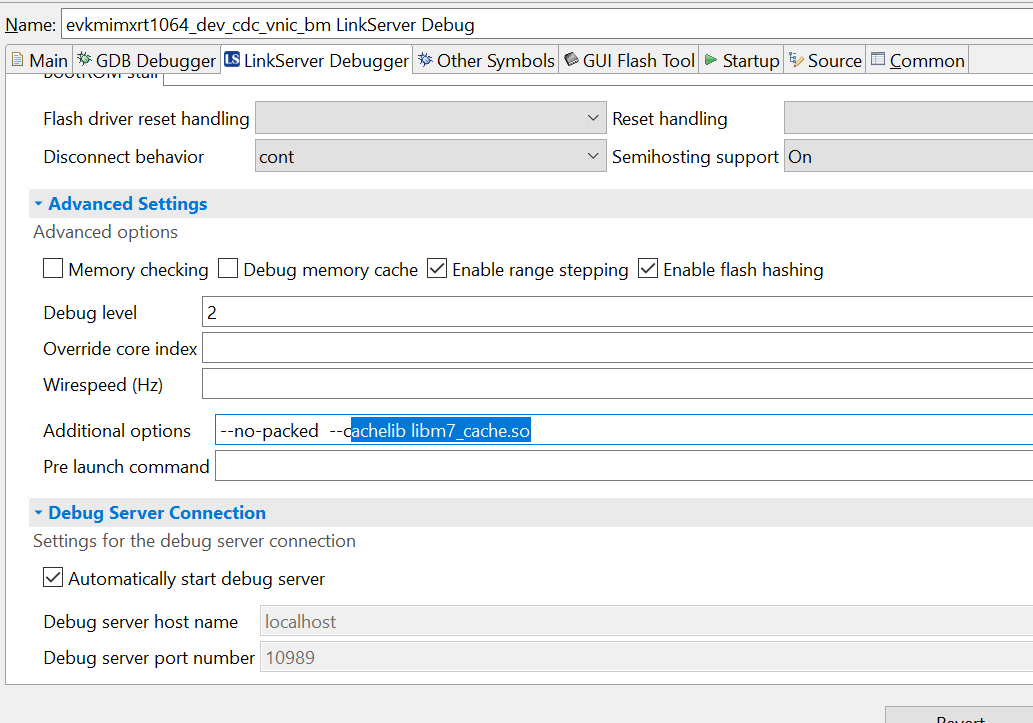Open the Disconnect behavior dropdown
Screen dimensions: 1033x723
[x=430, y=157]
